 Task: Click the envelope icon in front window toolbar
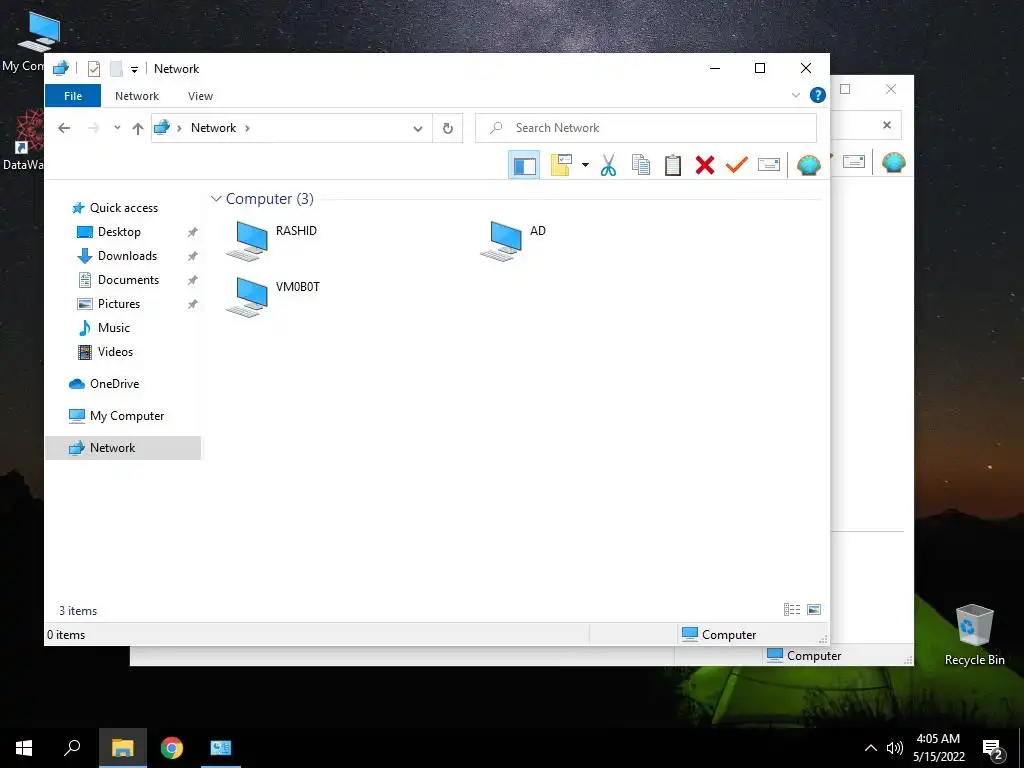769,165
